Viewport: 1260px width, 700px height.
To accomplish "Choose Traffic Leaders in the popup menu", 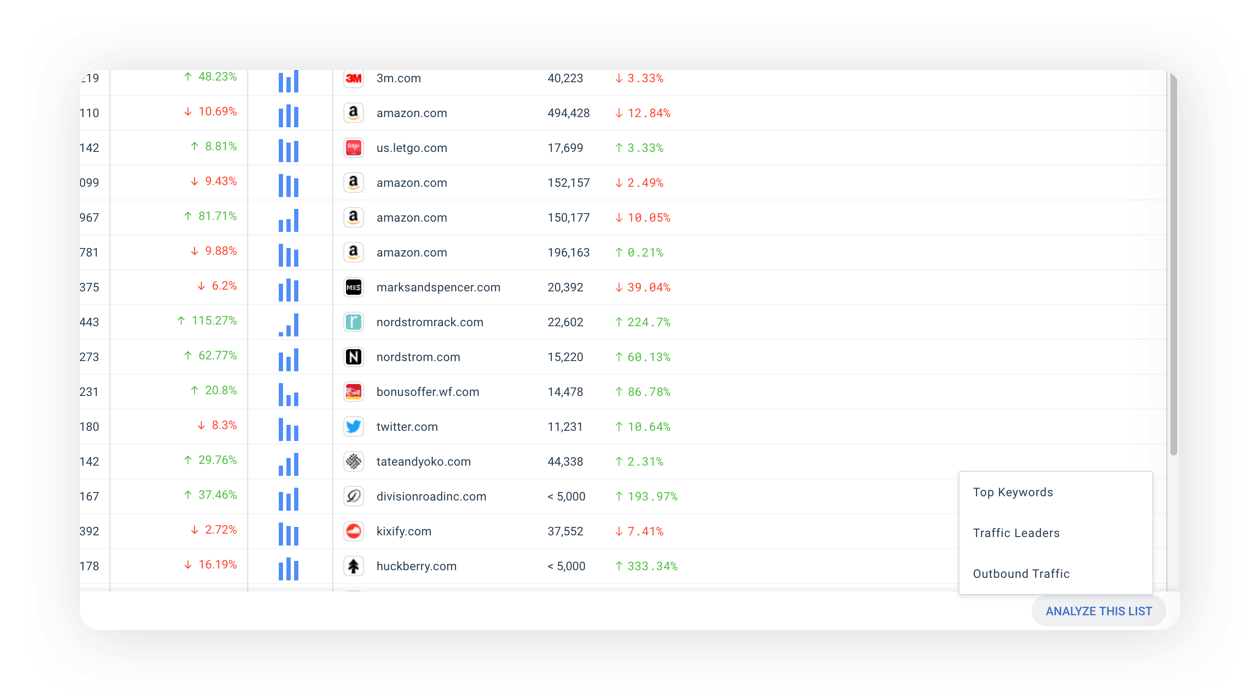I will 1016,533.
